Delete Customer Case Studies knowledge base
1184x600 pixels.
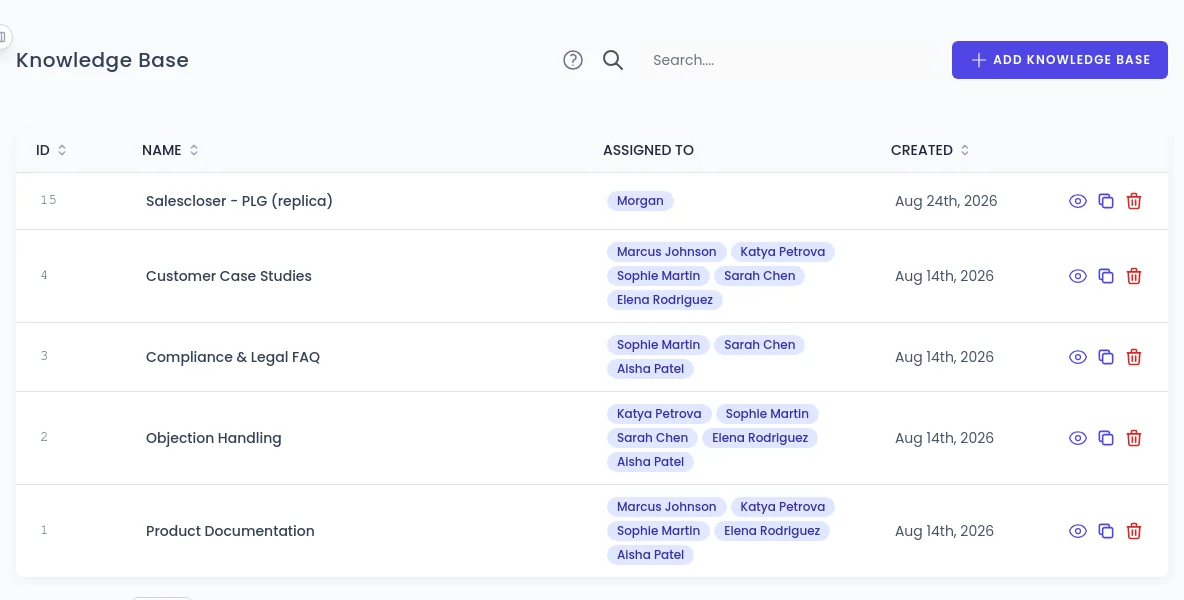(1133, 276)
